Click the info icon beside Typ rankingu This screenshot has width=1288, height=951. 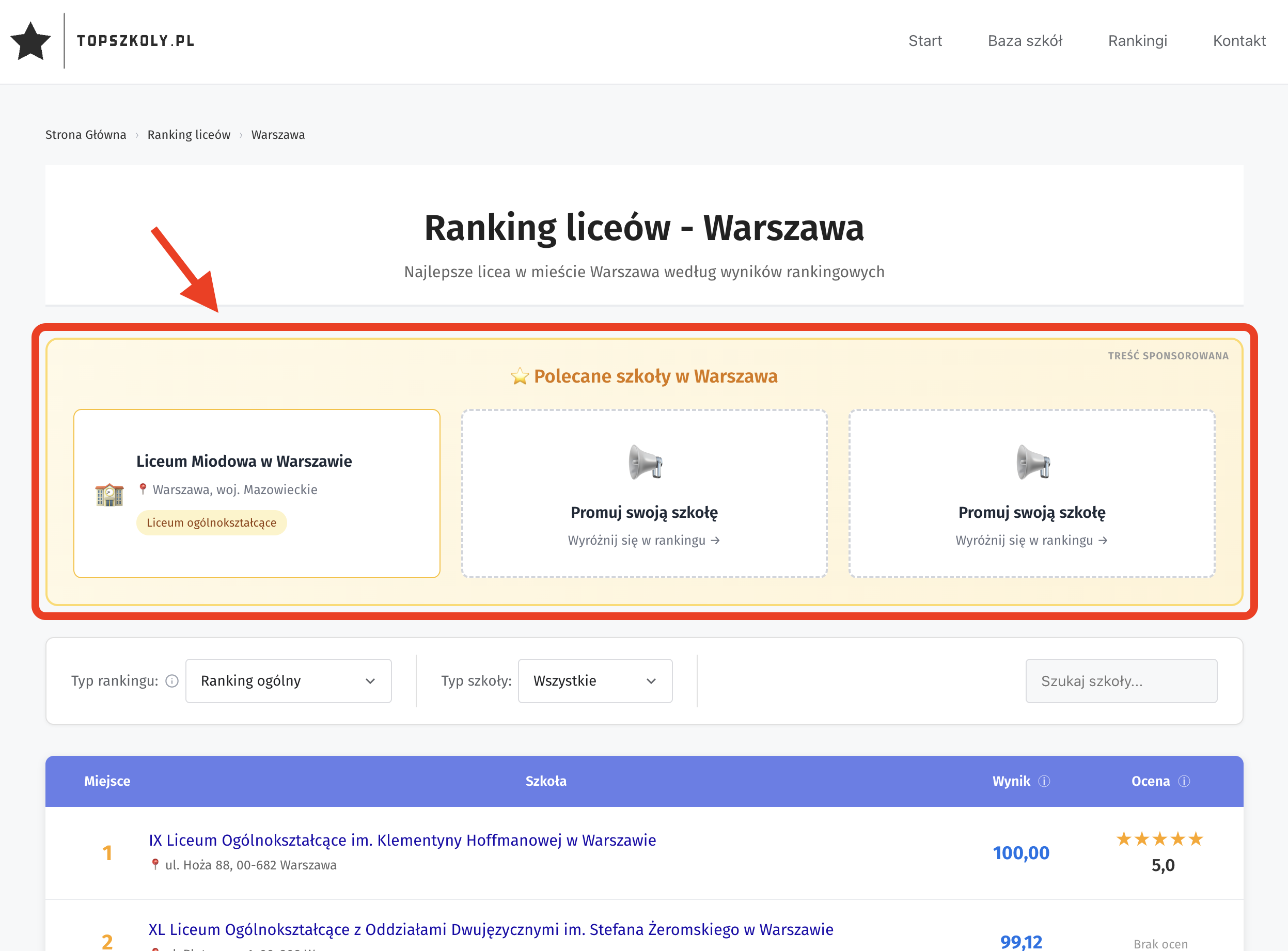coord(172,681)
